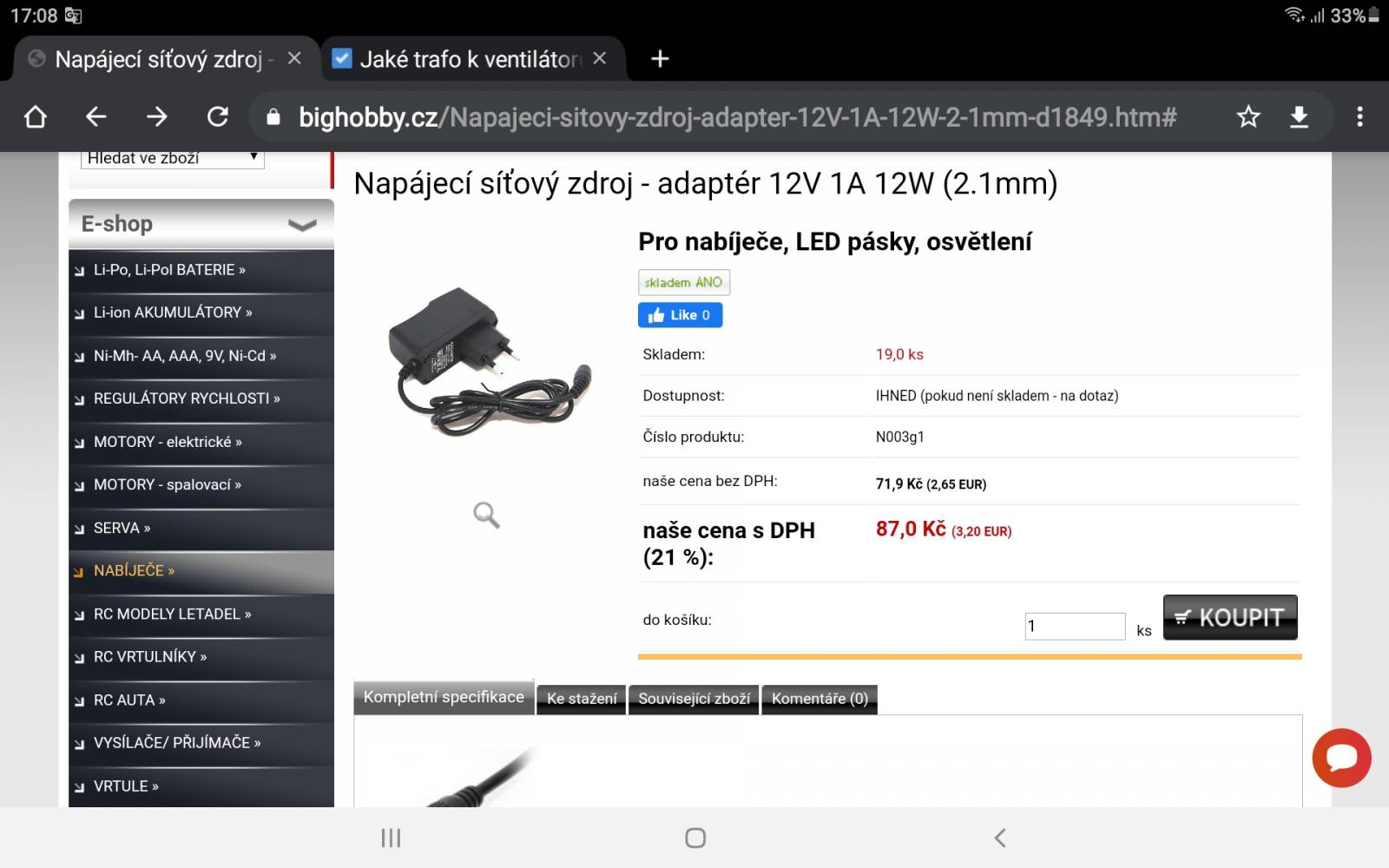Open a new browser tab
The width and height of the screenshot is (1389, 868).
[660, 58]
